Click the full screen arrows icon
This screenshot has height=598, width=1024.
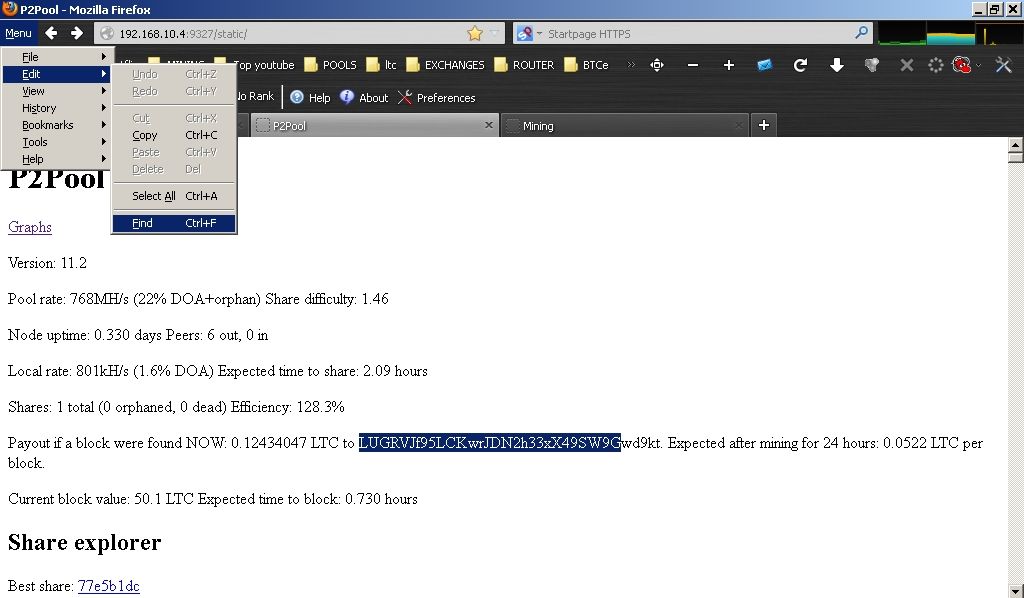(x=657, y=65)
